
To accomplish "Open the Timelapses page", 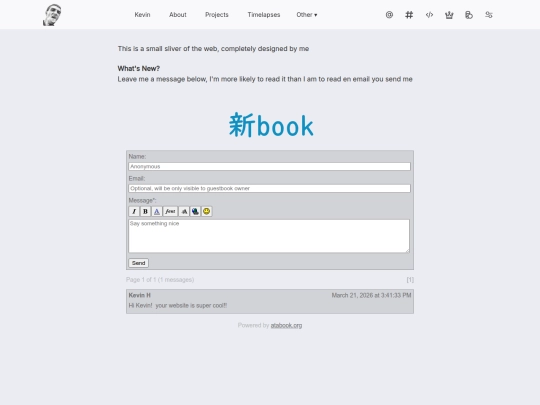I will click(264, 15).
